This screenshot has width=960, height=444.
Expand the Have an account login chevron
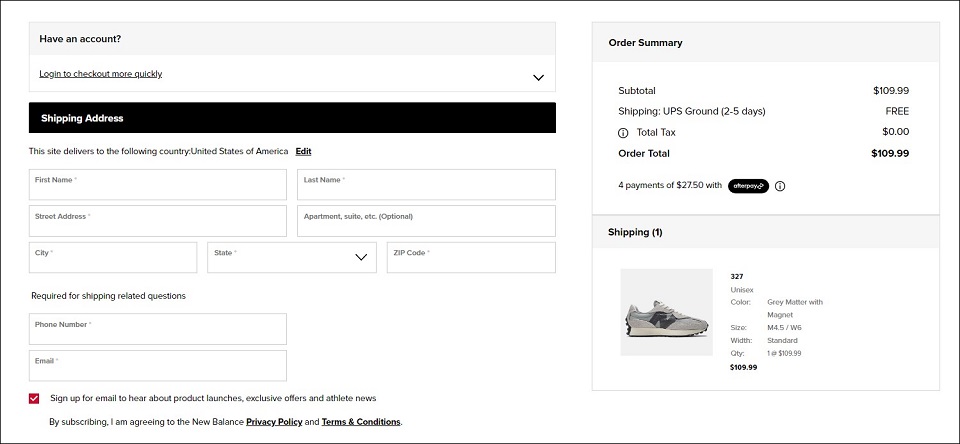pos(538,78)
